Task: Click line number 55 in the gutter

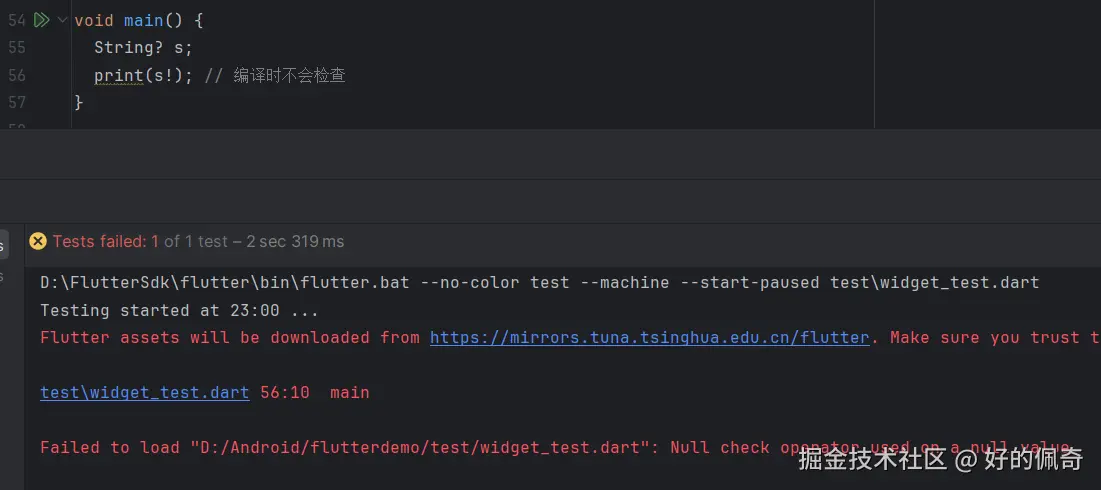Action: pos(16,47)
